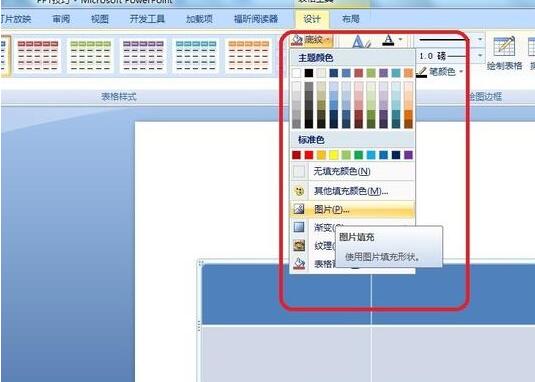Image resolution: width=535 pixels, height=382 pixels.
Task: Pick olive green theme color in top row
Action: click(371, 73)
